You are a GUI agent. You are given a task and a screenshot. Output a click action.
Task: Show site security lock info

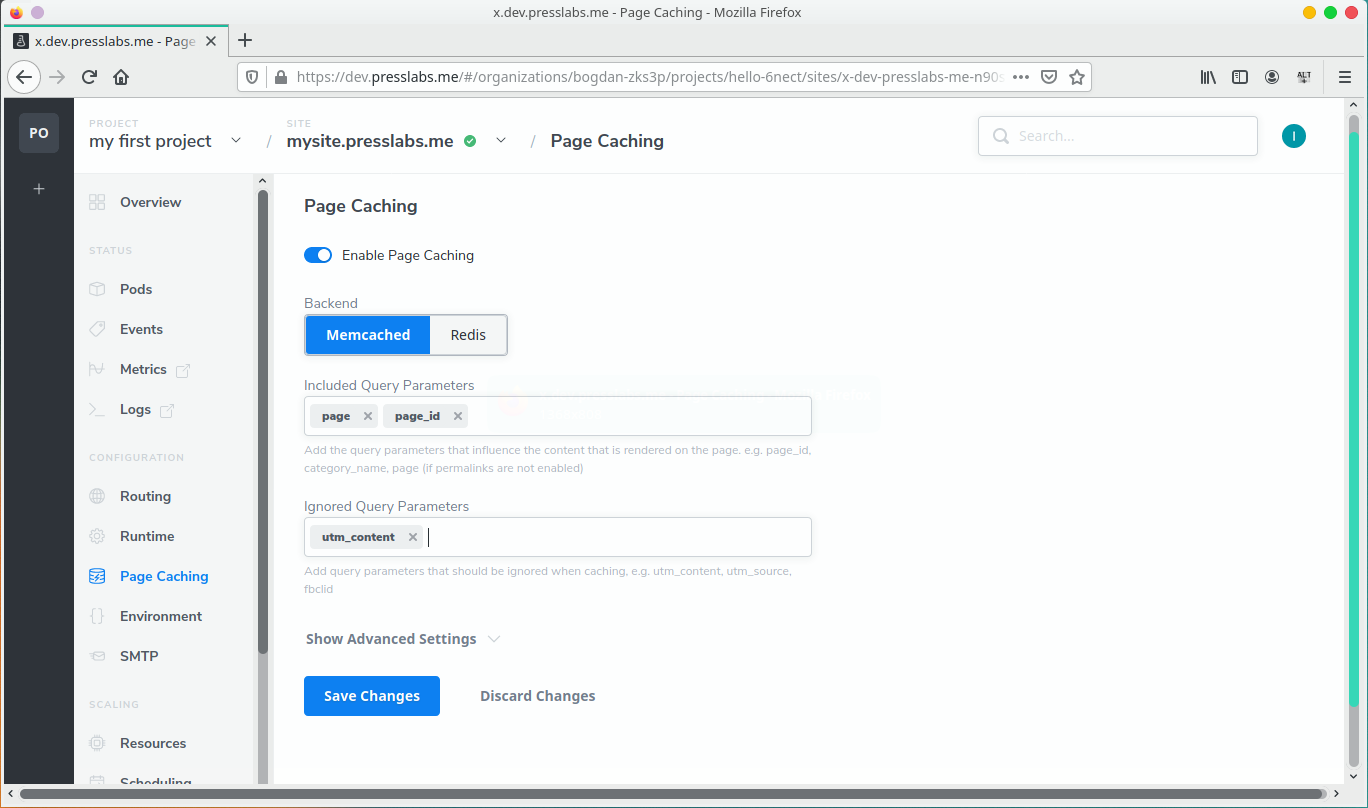pos(280,77)
